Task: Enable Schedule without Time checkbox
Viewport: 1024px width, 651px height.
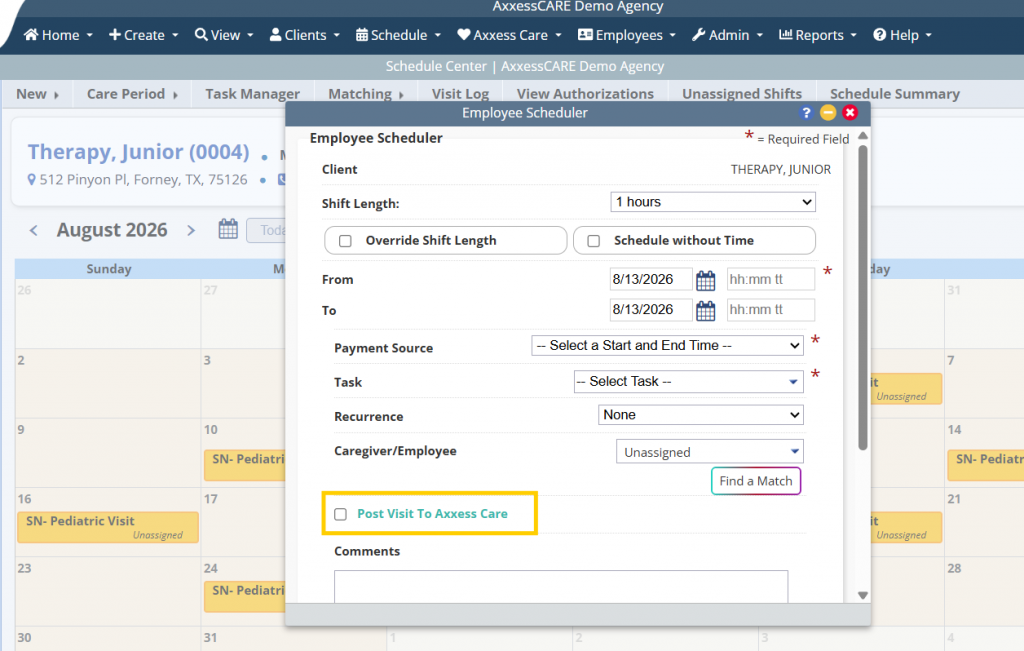Action: pos(594,241)
